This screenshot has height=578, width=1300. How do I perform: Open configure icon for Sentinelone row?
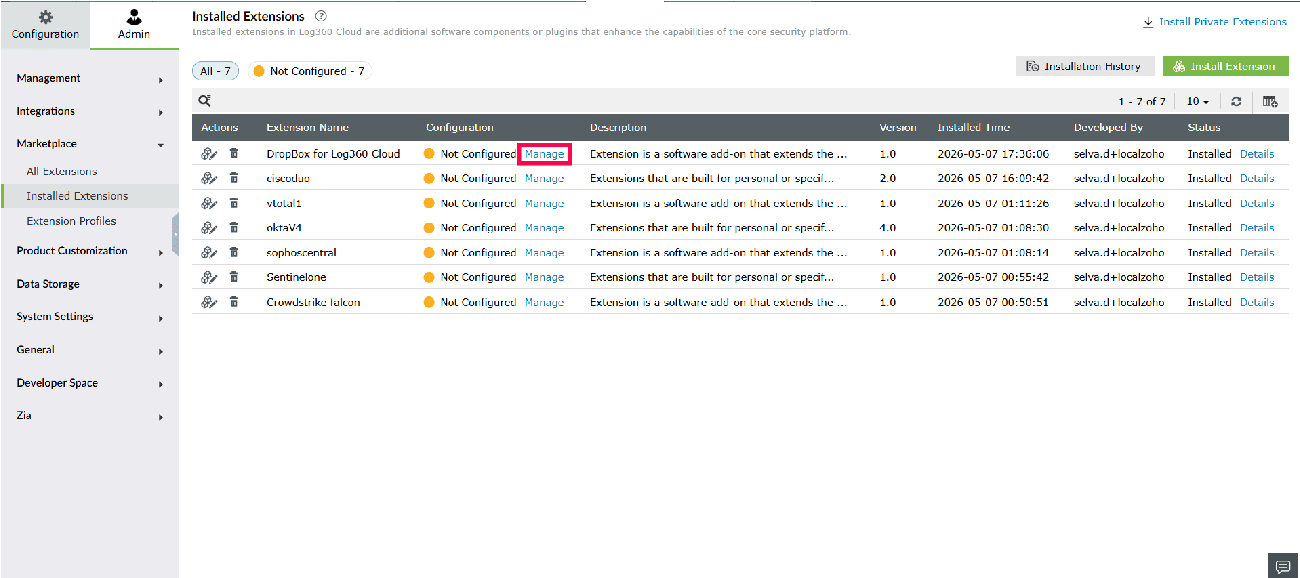(209, 277)
